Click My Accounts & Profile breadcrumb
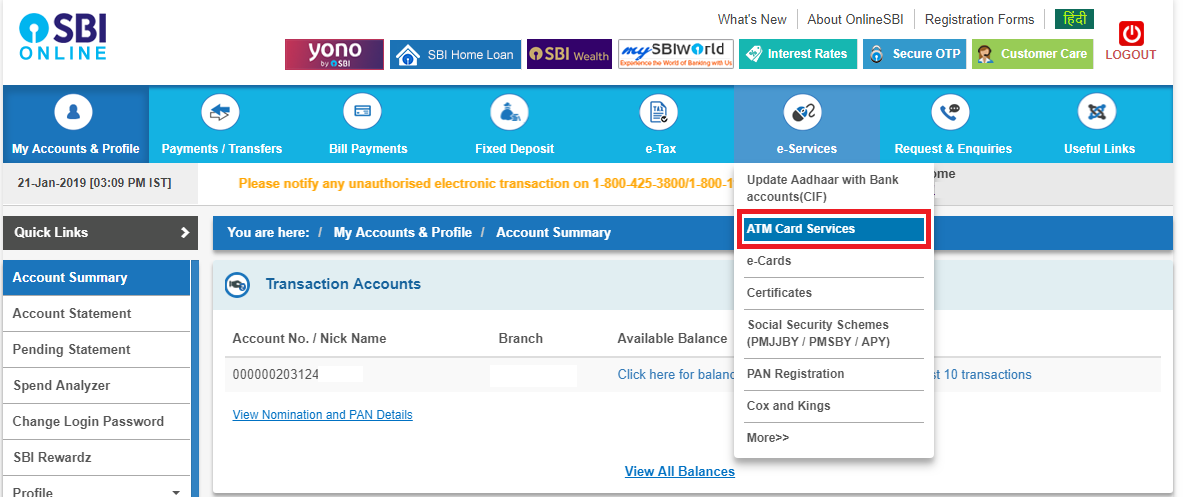The width and height of the screenshot is (1183, 497). (403, 232)
